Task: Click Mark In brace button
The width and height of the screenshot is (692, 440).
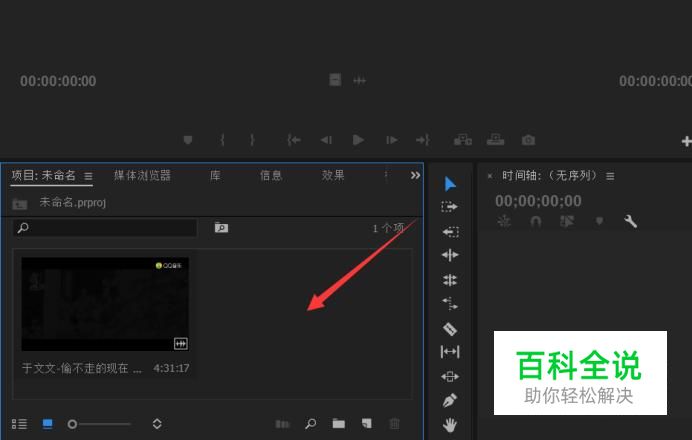Action: pos(222,140)
